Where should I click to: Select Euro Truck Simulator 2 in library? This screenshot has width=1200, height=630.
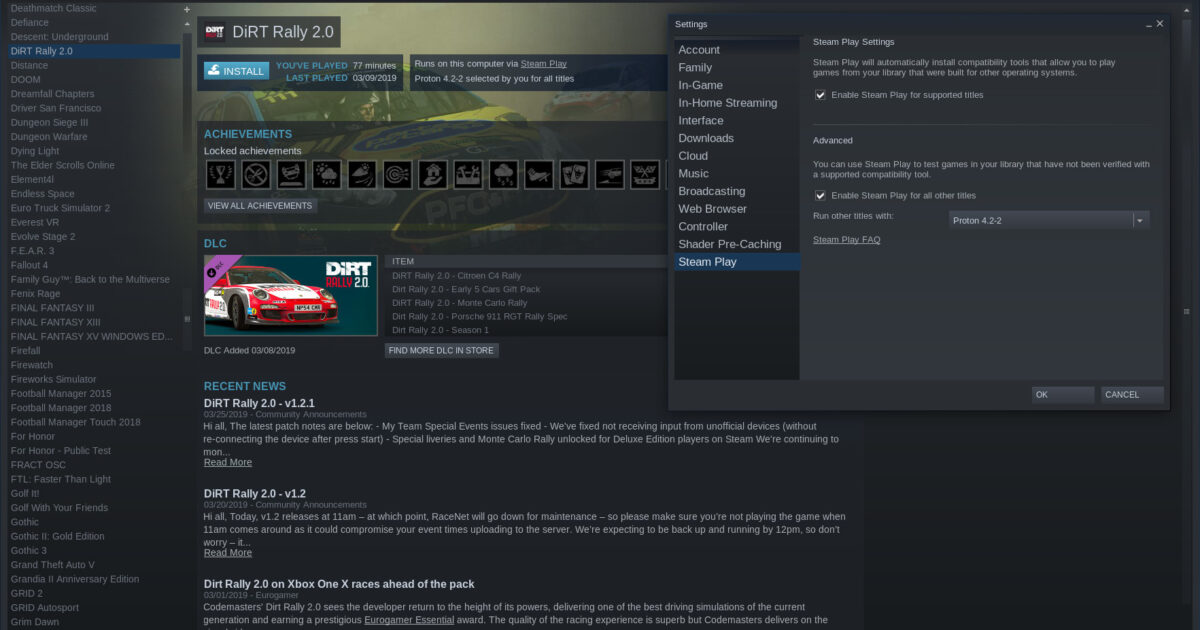click(x=60, y=208)
